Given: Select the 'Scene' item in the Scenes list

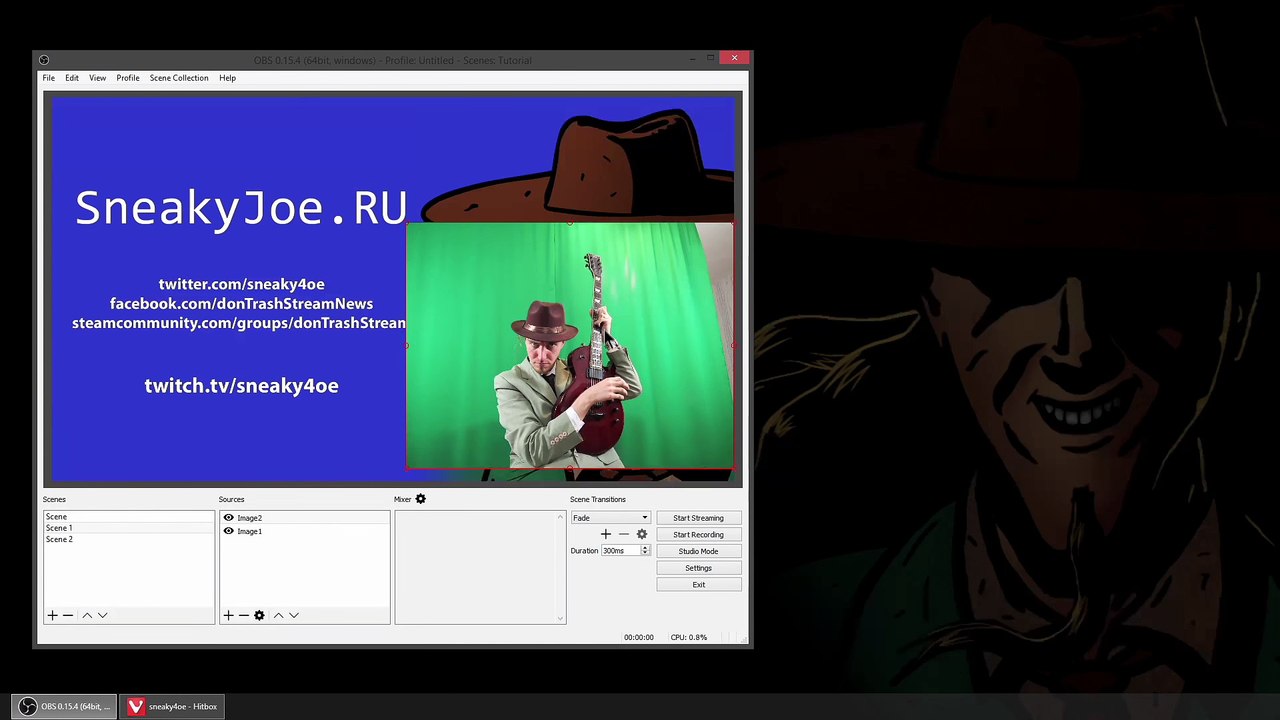Looking at the screenshot, I should (x=129, y=517).
